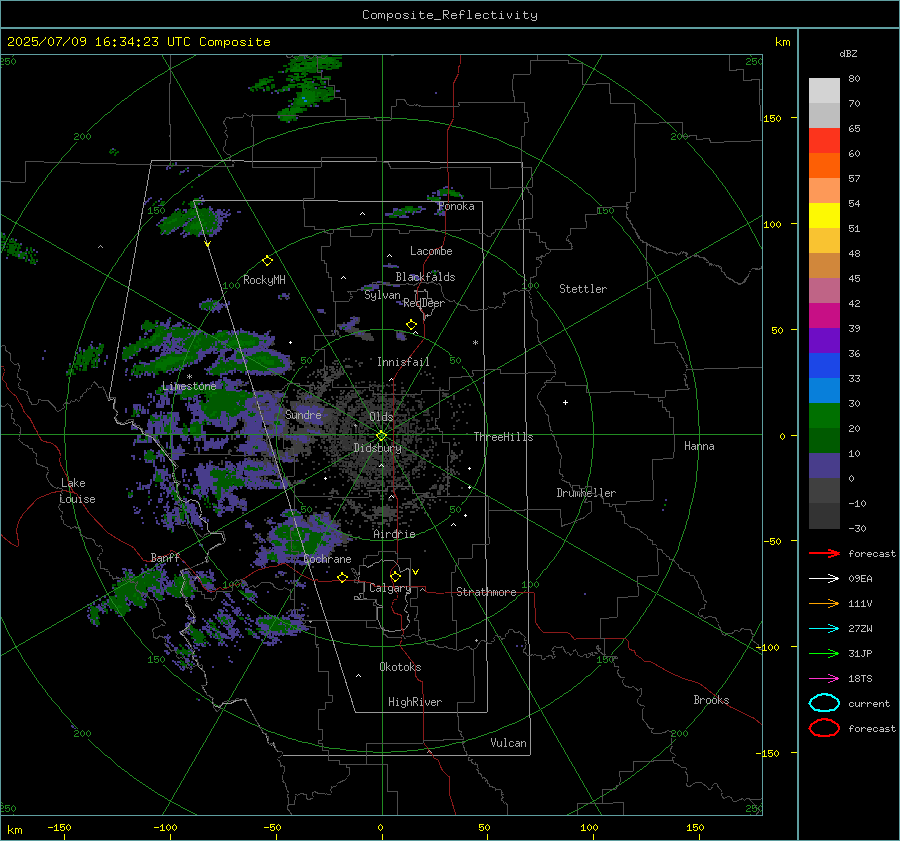Click the HighRiver city label
Screen dimensions: 900x841
click(x=415, y=702)
